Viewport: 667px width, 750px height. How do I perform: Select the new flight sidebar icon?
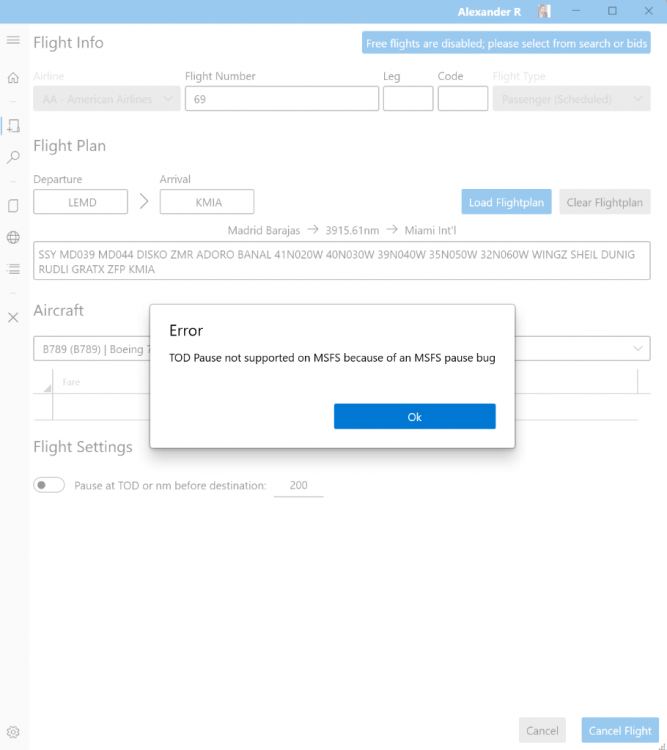(13, 126)
